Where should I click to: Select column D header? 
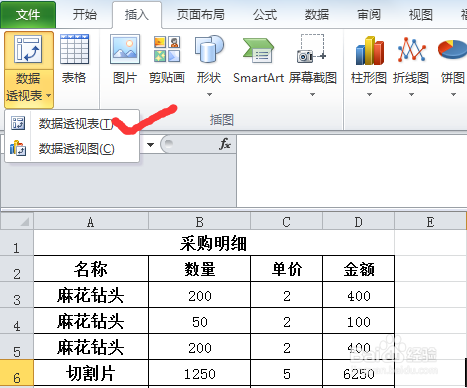point(359,222)
